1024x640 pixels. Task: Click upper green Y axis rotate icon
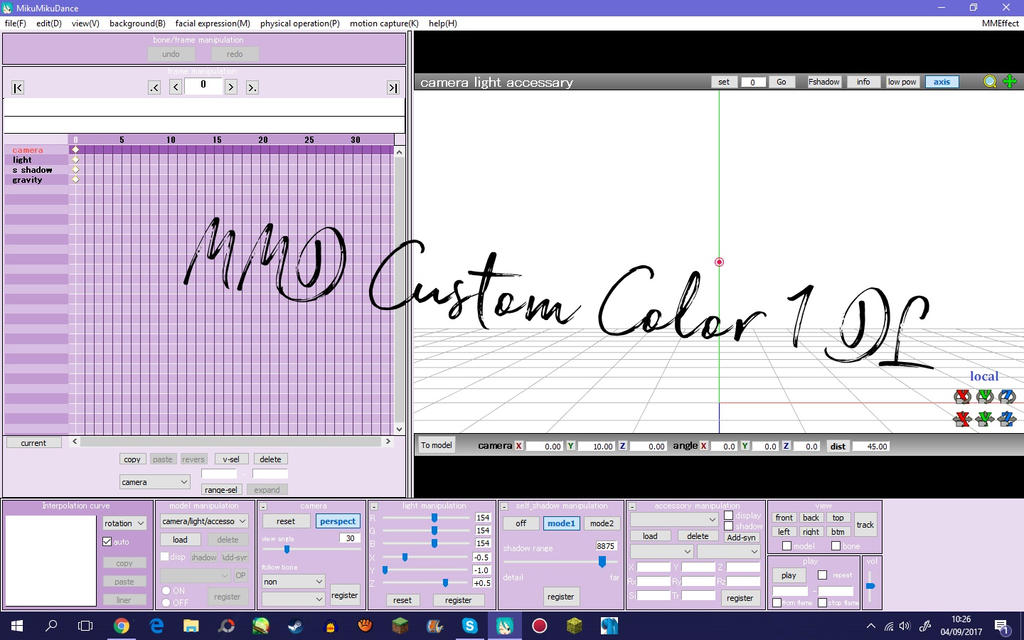(x=985, y=396)
